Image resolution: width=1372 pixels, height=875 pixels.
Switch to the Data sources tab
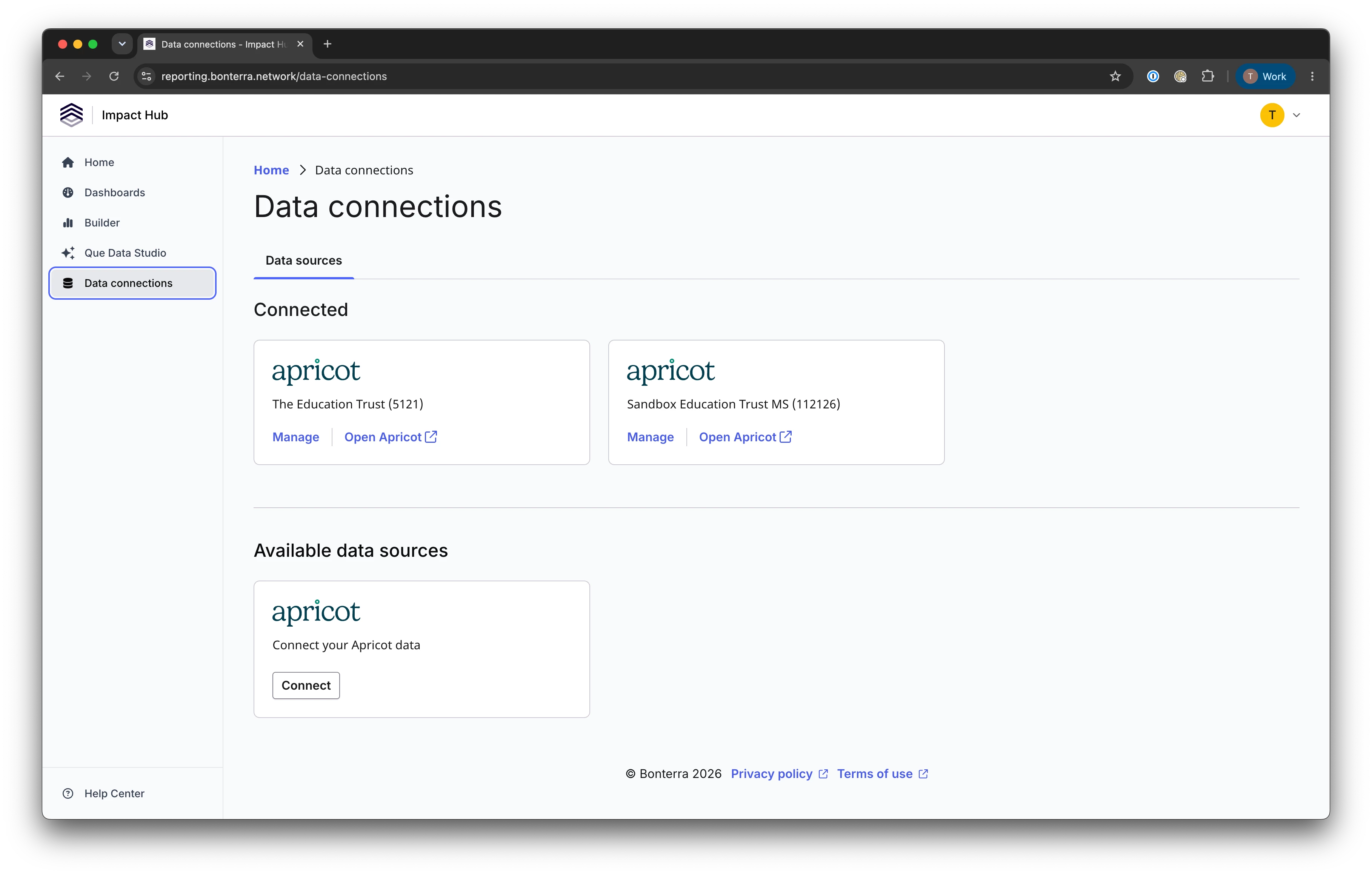(304, 260)
